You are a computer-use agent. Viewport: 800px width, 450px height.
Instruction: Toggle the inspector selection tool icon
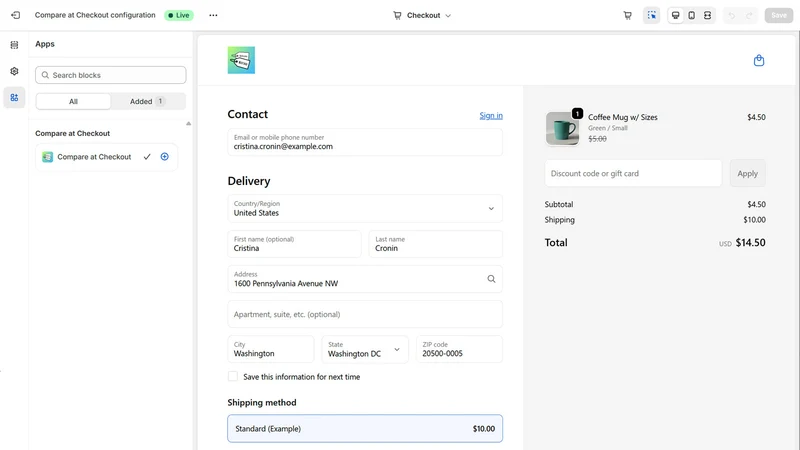652,15
